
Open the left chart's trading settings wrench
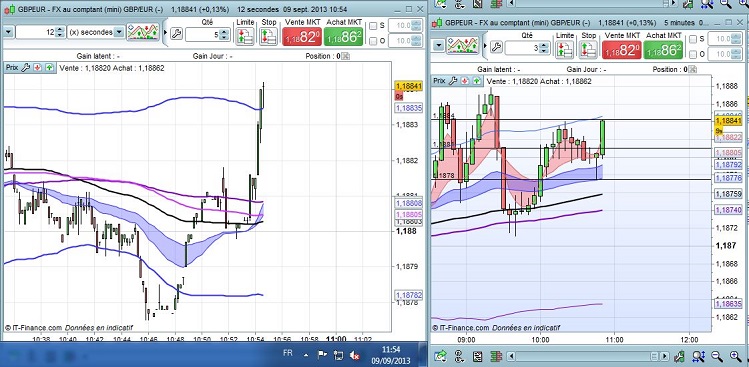[x=176, y=33]
